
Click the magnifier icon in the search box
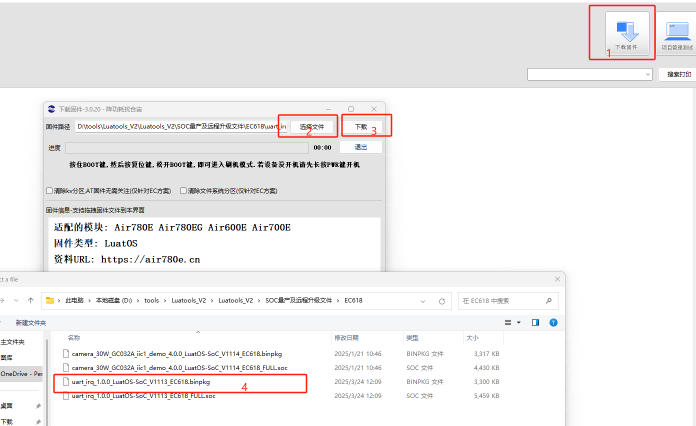[x=549, y=301]
